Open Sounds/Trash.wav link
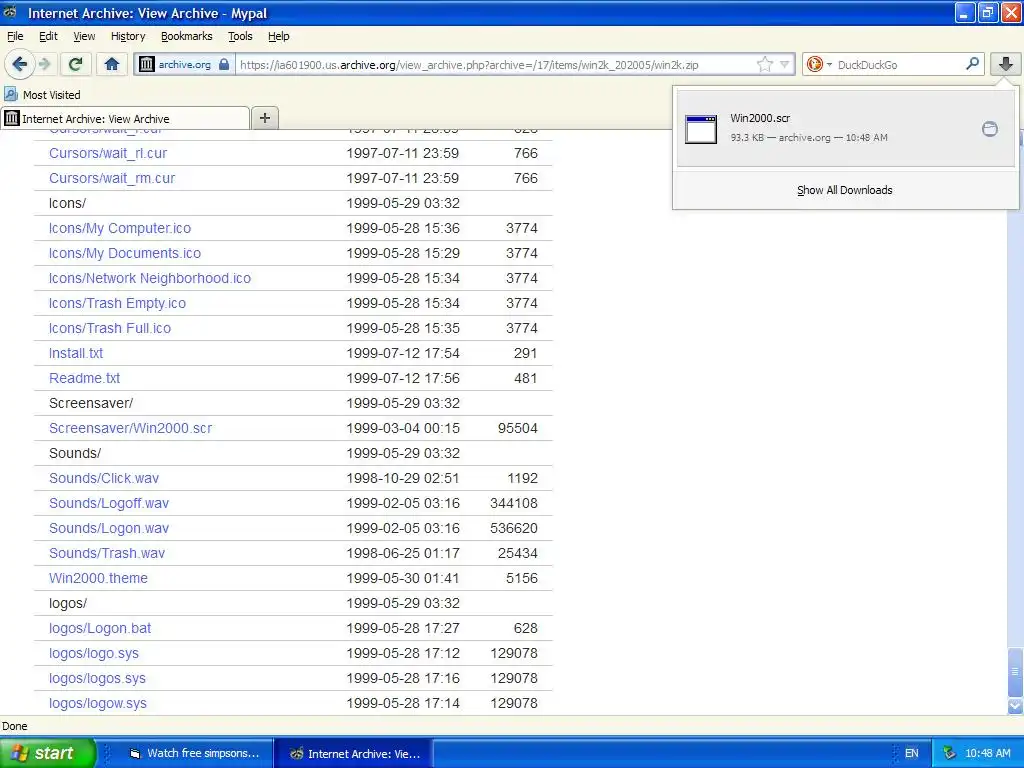This screenshot has width=1024, height=768. [x=106, y=553]
